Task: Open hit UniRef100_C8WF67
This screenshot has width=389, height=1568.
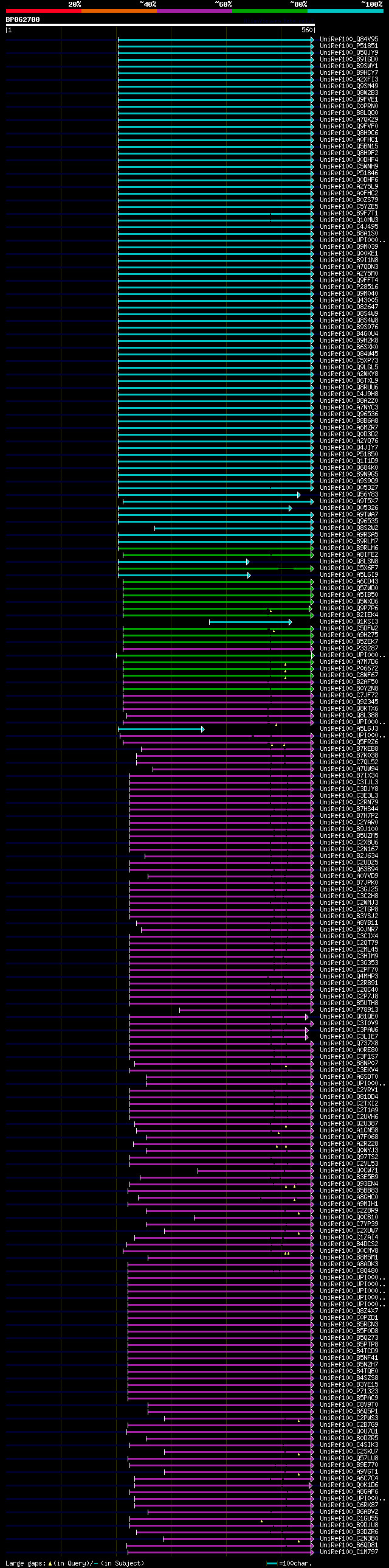Action: (x=349, y=675)
